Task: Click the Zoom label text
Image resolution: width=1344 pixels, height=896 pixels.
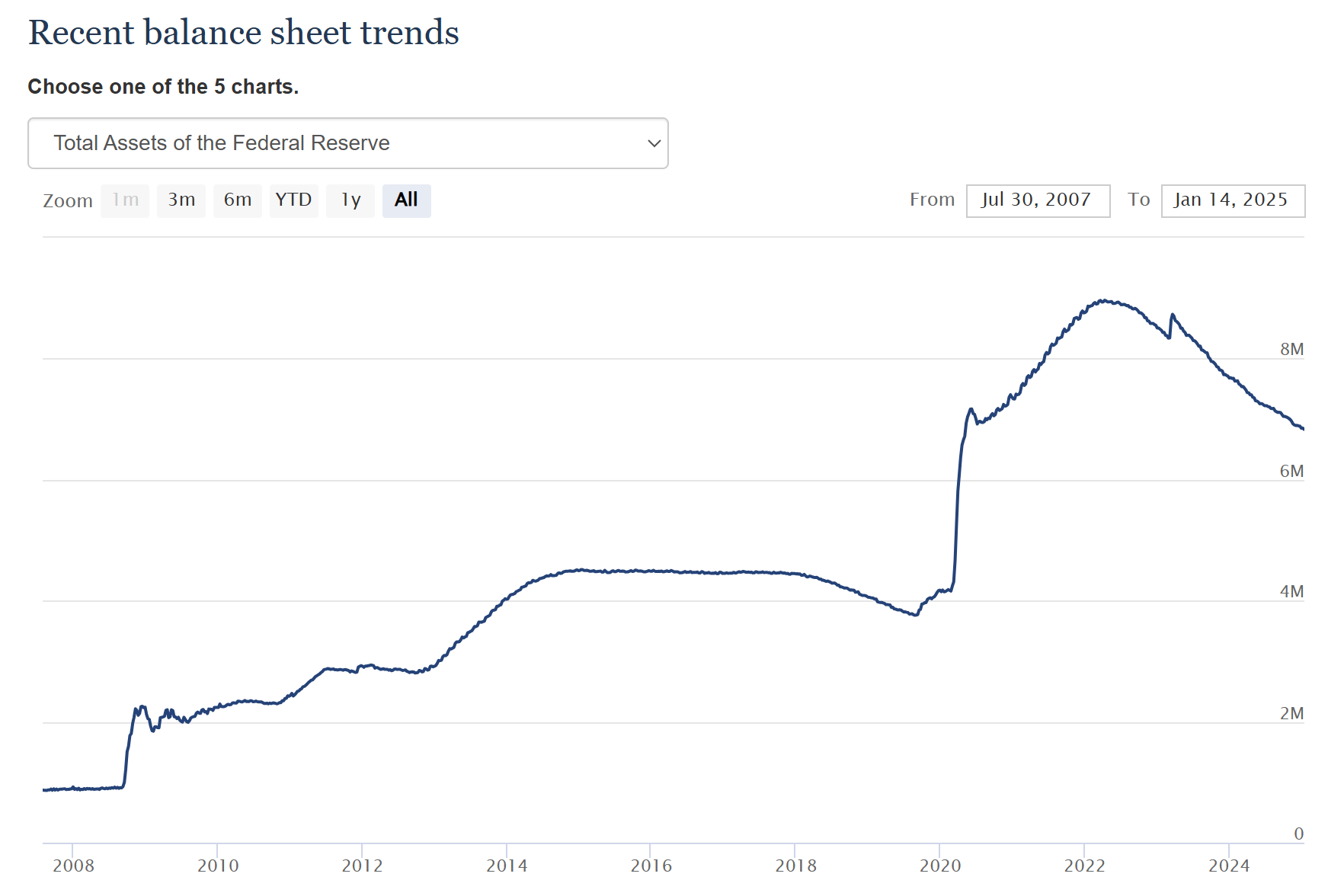Action: 68,200
